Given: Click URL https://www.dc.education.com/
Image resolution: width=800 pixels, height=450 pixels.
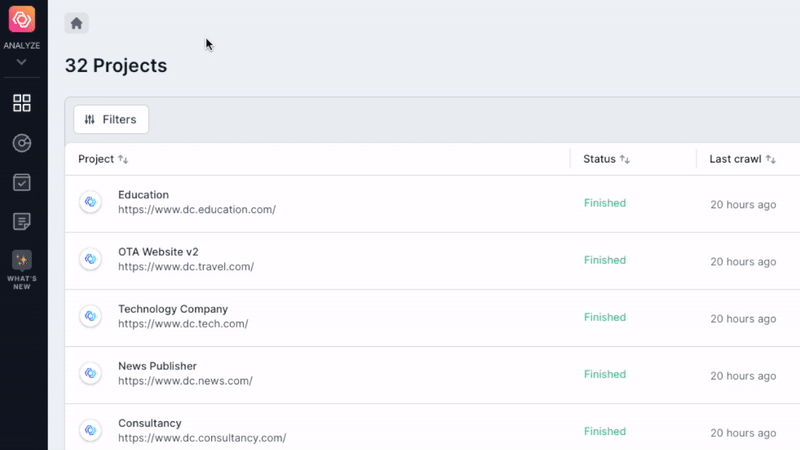Looking at the screenshot, I should click(197, 210).
